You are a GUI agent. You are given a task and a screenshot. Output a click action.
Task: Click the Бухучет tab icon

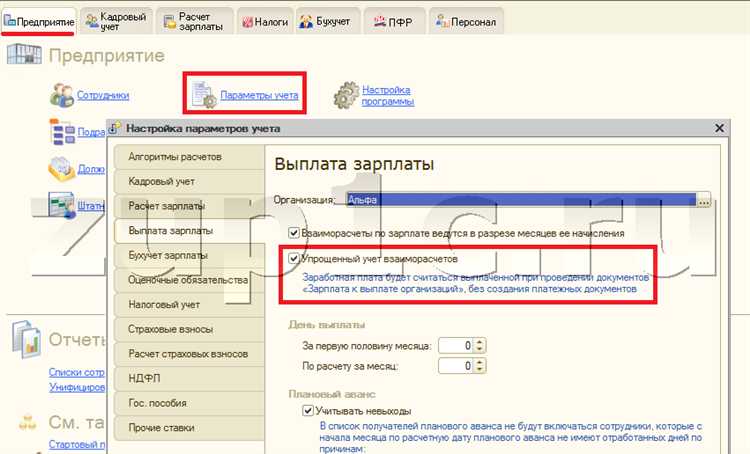tap(306, 22)
